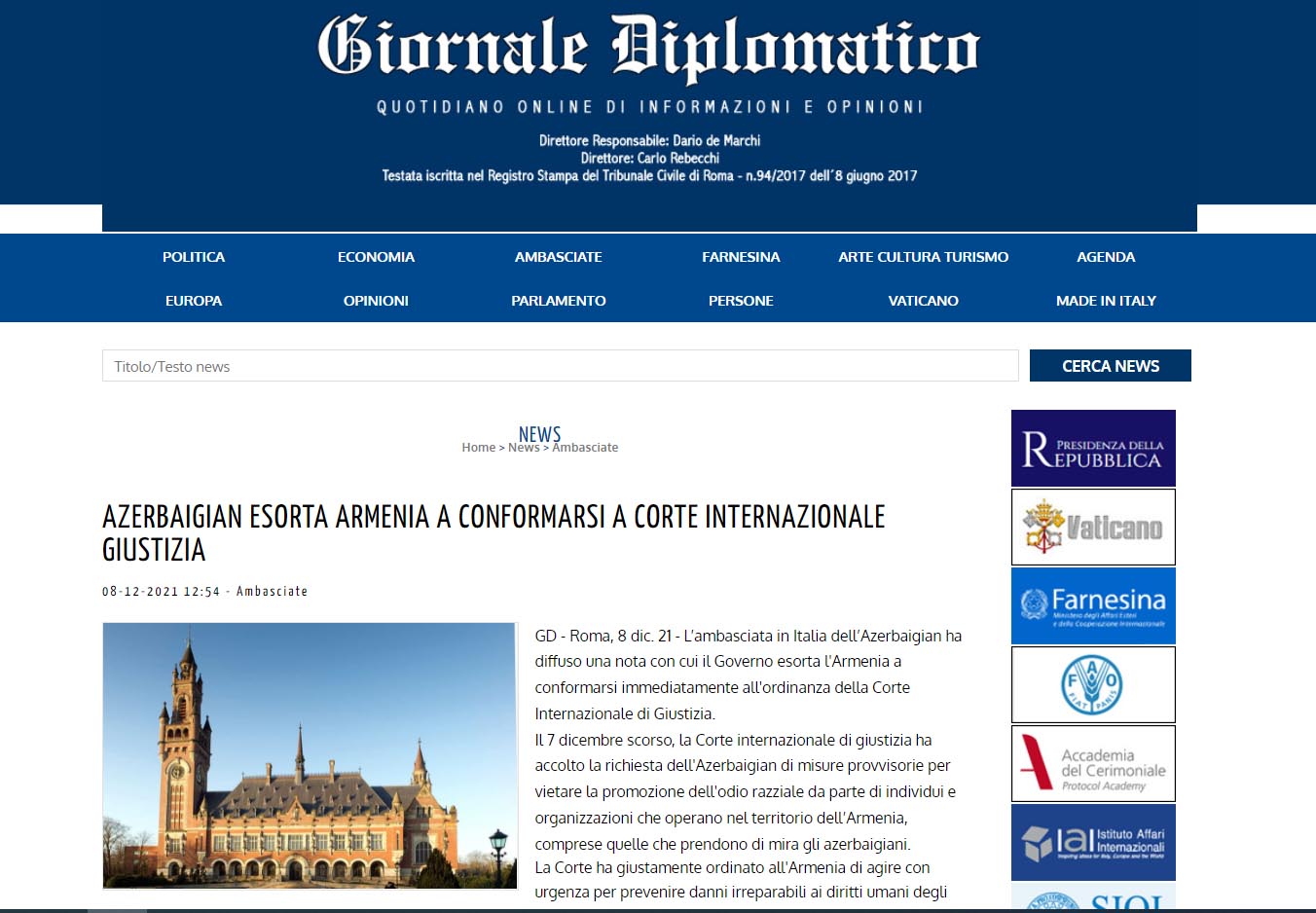Open the Presidenza della Repubblica banner
1316x913 pixels.
click(1093, 449)
